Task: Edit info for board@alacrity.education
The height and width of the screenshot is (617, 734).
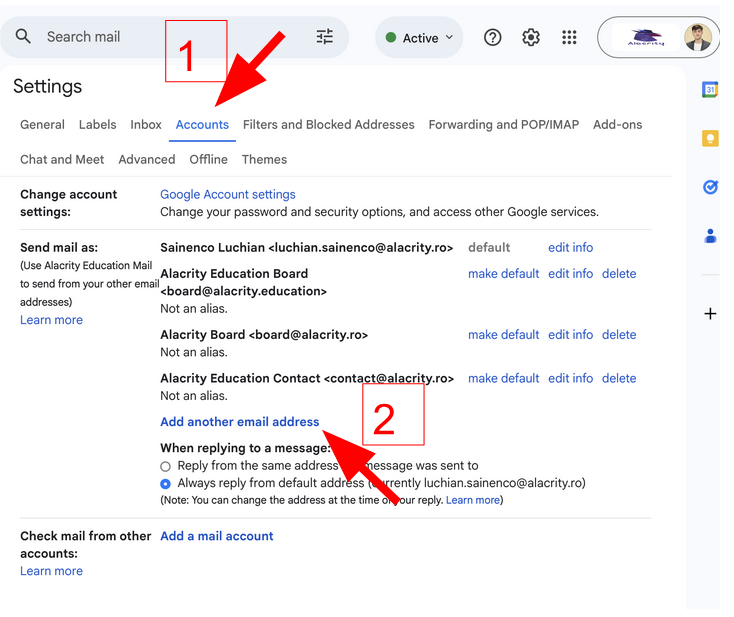Action: pyautogui.click(x=570, y=274)
